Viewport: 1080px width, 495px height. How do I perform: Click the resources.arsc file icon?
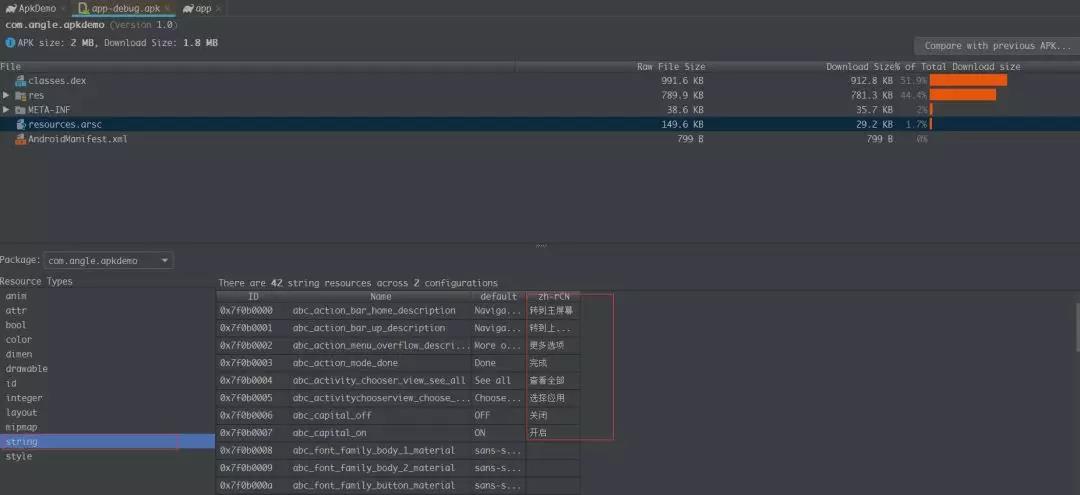tap(20, 125)
